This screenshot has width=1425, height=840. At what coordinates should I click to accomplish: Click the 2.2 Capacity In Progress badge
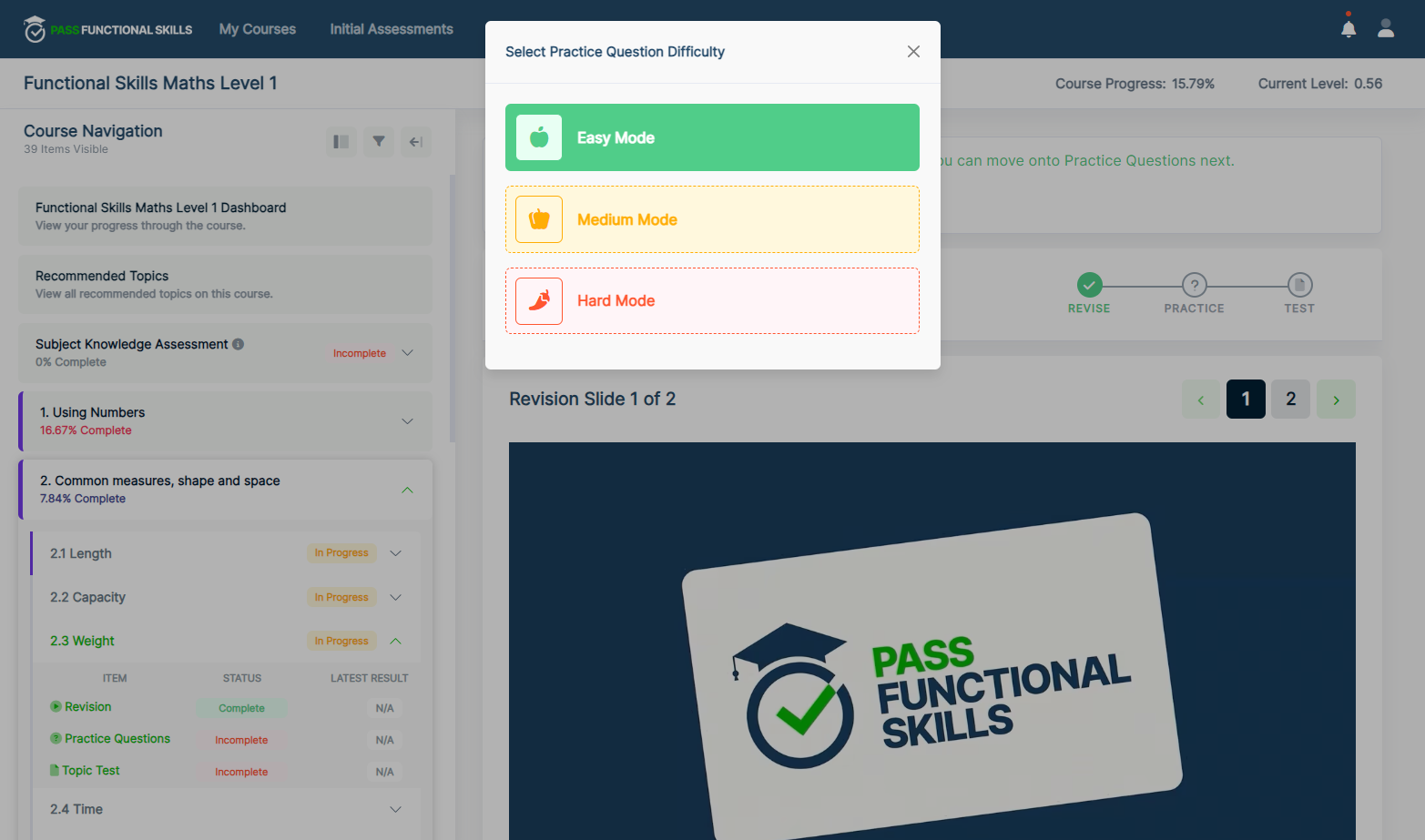tap(341, 597)
